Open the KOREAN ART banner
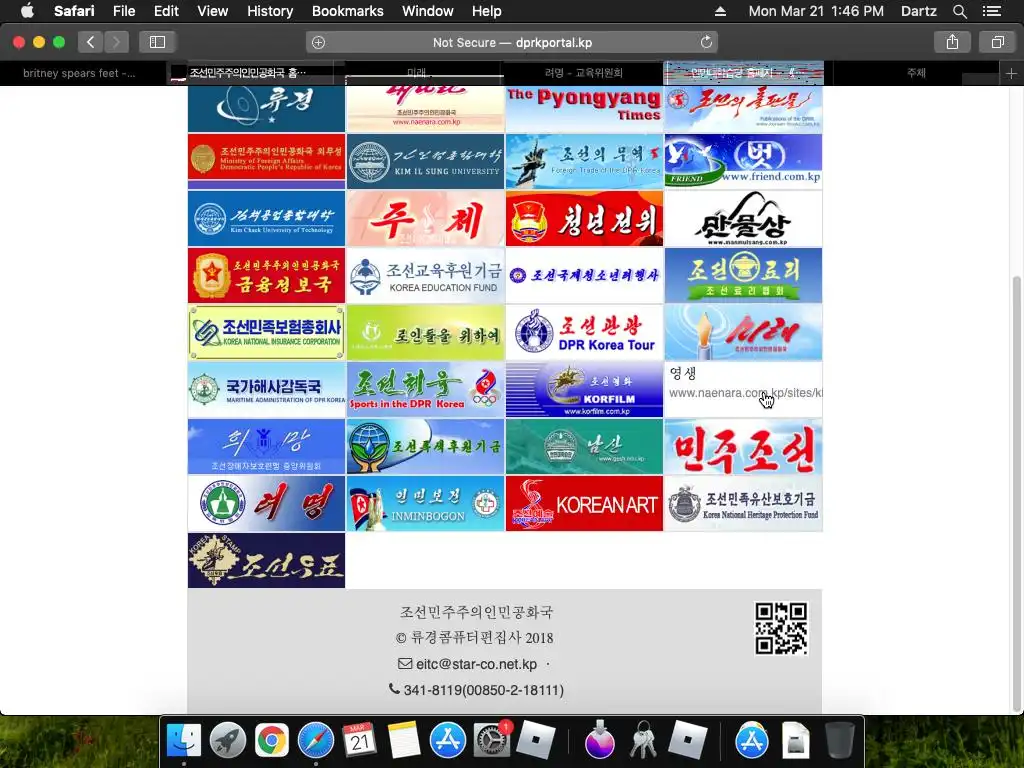This screenshot has width=1024, height=768. pyautogui.click(x=584, y=503)
